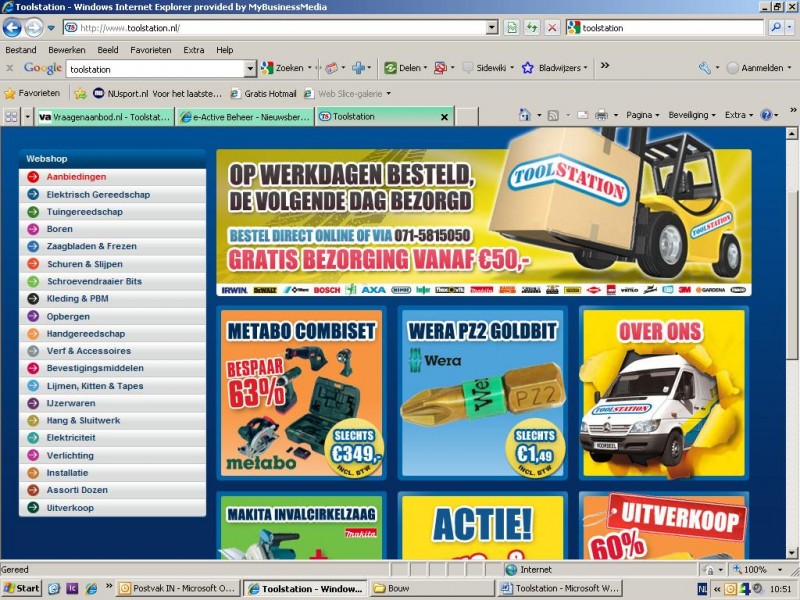The image size is (800, 600).
Task: Open the Sidewiki button
Action: tap(487, 68)
